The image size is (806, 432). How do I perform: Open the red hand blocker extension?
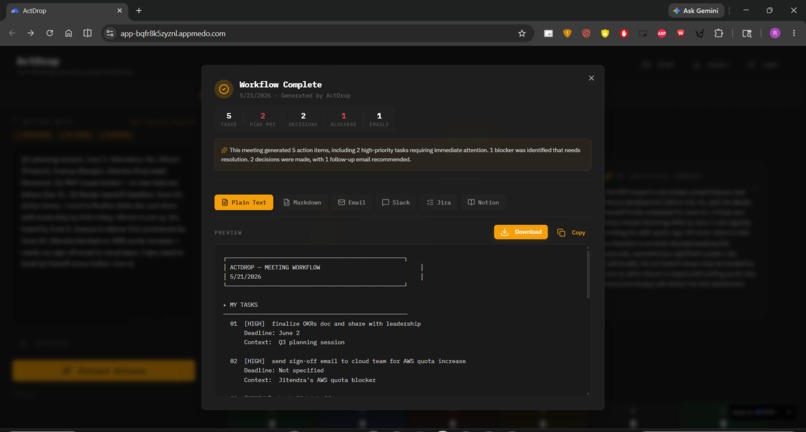point(624,33)
